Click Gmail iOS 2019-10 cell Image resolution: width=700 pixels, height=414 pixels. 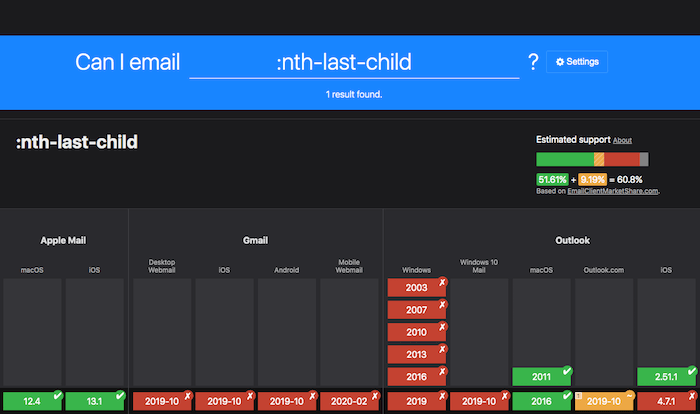225,401
